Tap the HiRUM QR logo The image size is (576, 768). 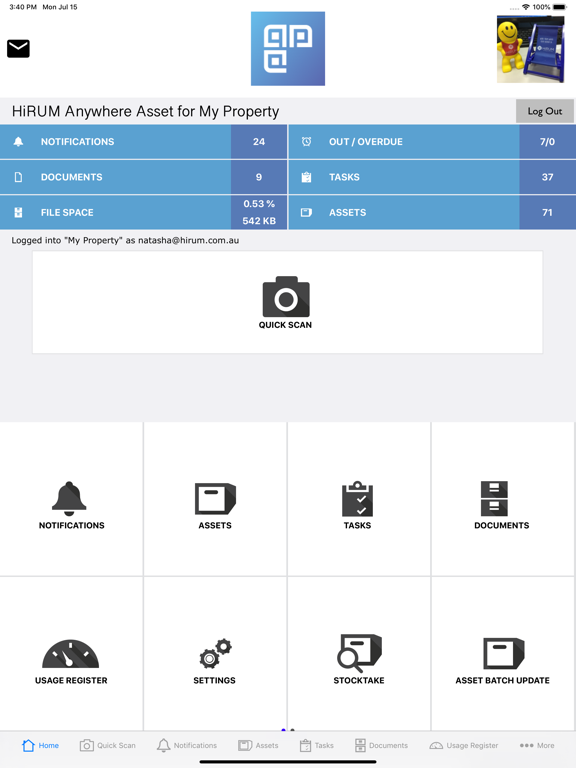pyautogui.click(x=288, y=48)
